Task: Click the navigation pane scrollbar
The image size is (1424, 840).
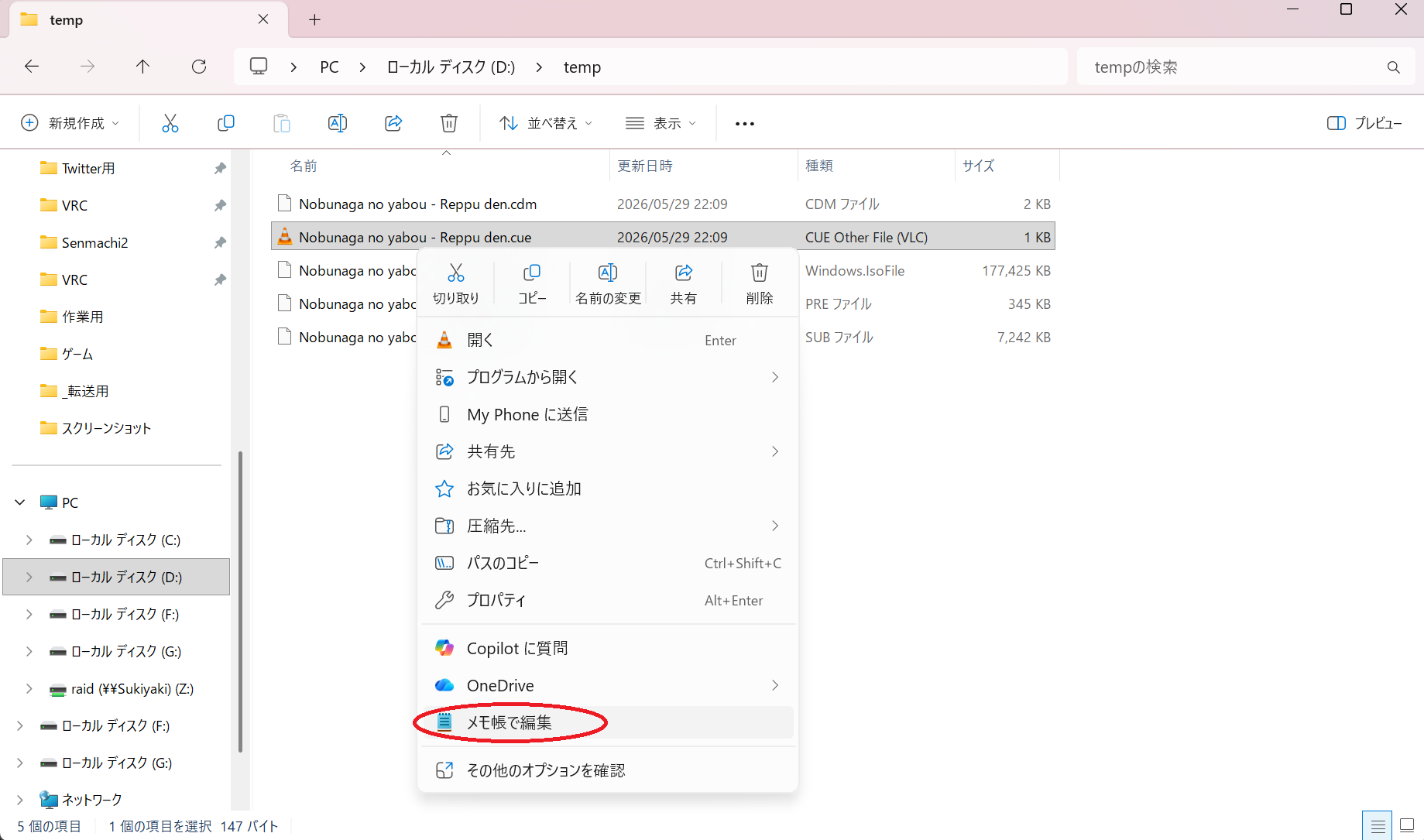Action: pyautogui.click(x=241, y=601)
